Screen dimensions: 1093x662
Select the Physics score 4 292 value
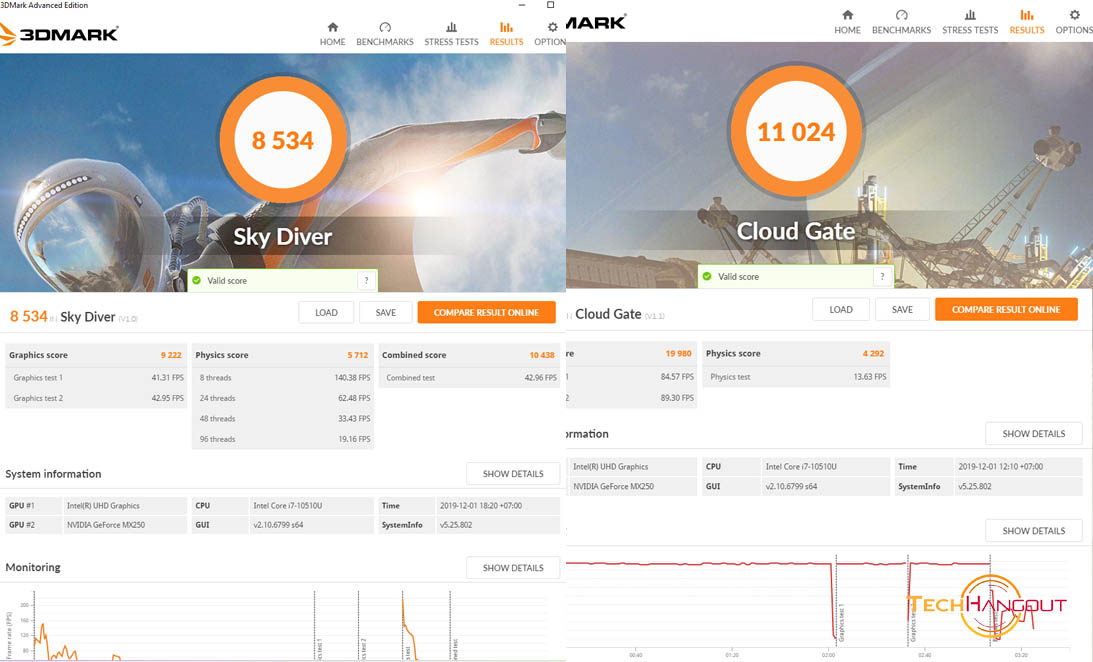pyautogui.click(x=873, y=353)
